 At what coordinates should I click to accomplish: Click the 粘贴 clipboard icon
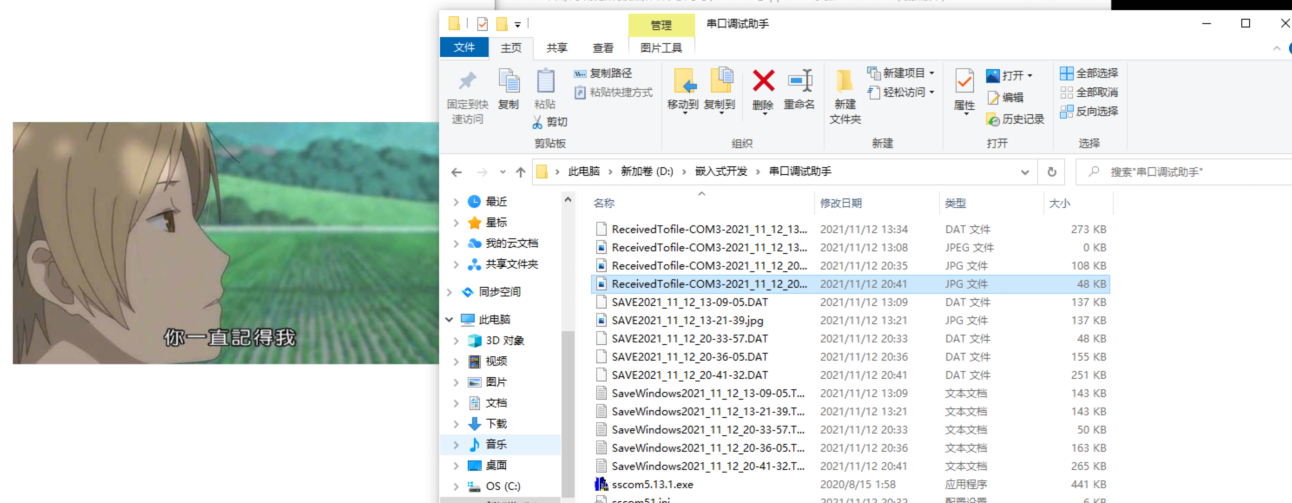click(x=545, y=82)
